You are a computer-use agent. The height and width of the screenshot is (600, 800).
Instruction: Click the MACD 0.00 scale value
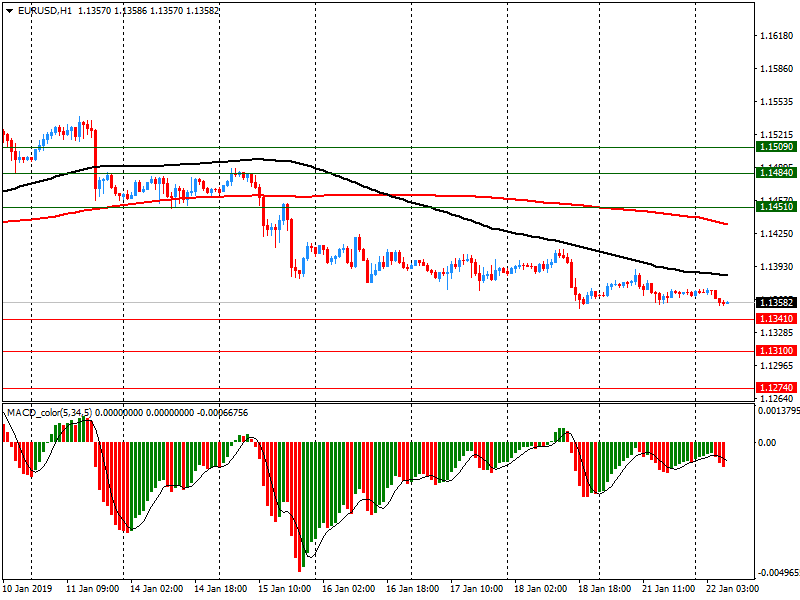[x=767, y=442]
